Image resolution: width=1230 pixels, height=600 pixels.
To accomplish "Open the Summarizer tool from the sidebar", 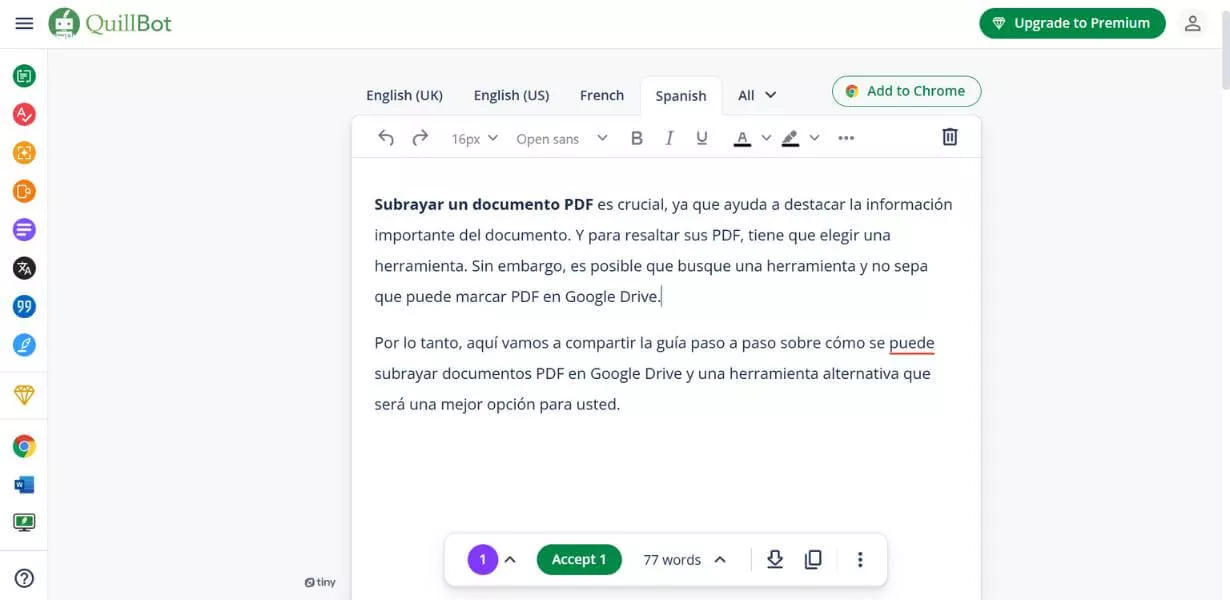I will pos(23,229).
